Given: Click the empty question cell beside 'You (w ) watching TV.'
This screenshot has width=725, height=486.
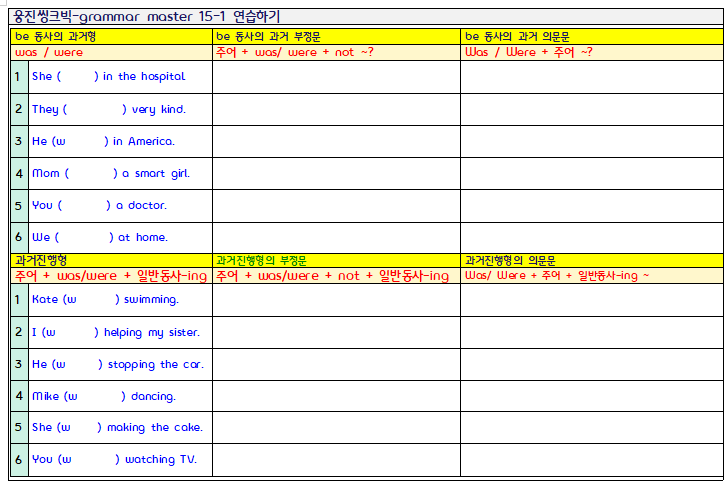Looking at the screenshot, I should tap(592, 460).
